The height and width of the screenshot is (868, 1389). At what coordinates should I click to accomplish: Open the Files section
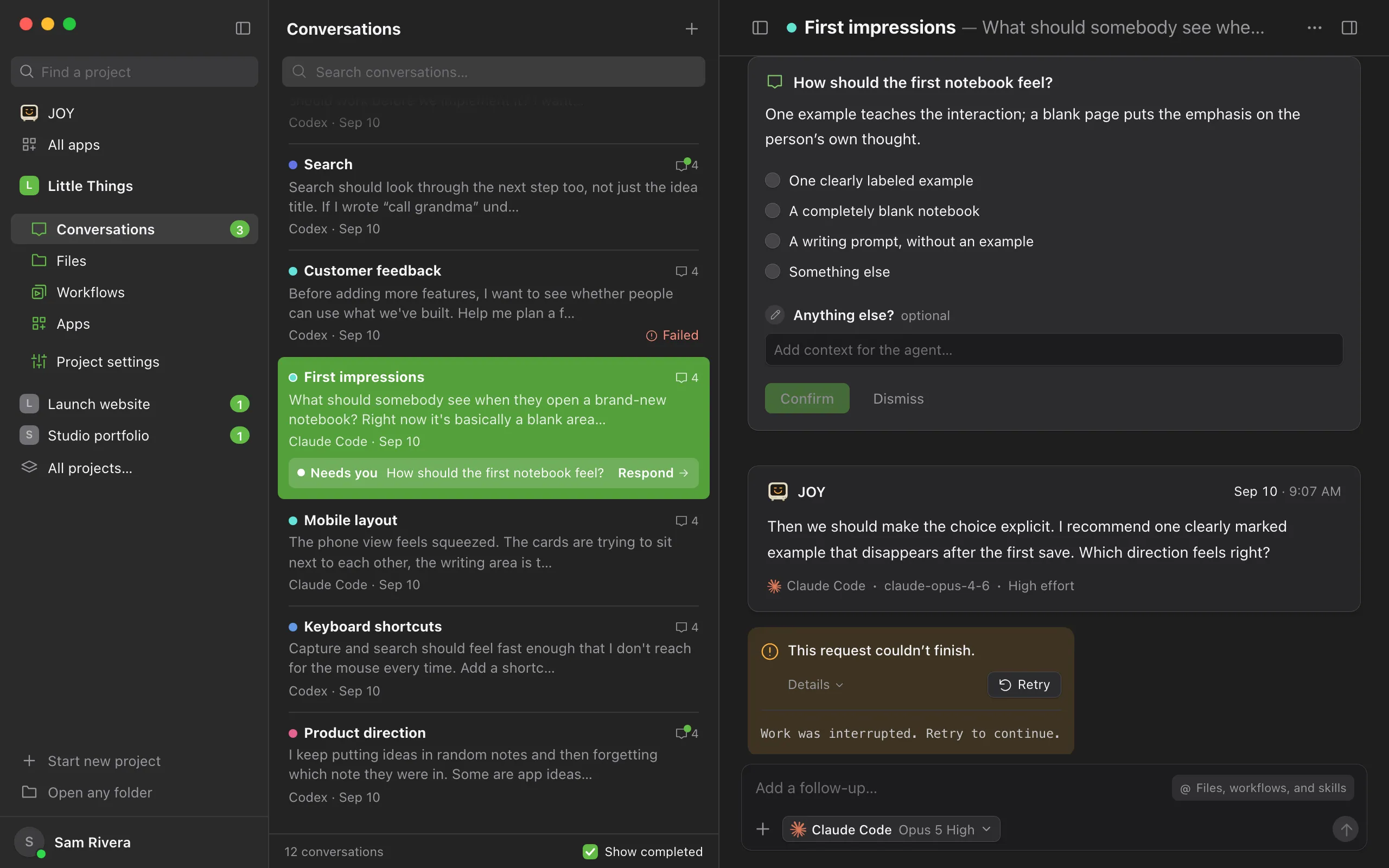[x=135, y=260]
